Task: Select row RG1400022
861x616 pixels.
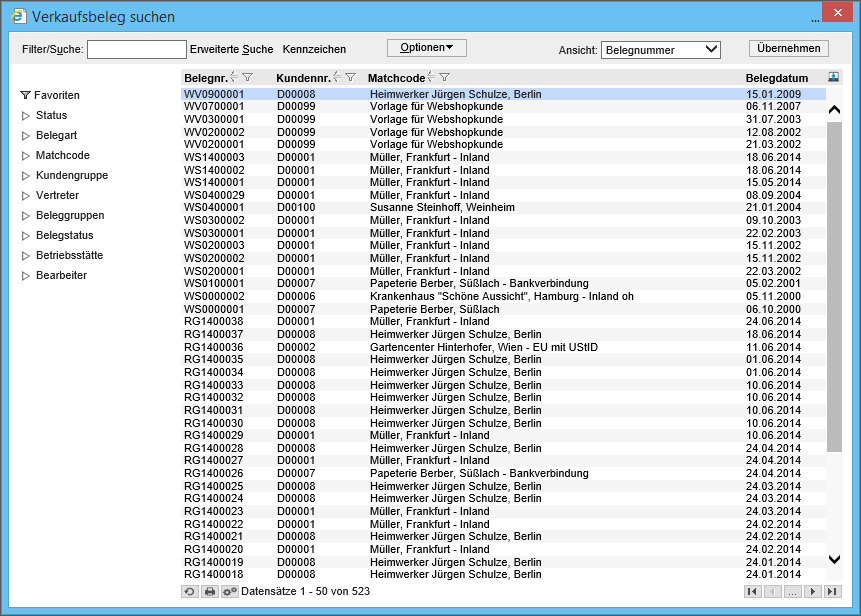Action: tap(504, 524)
